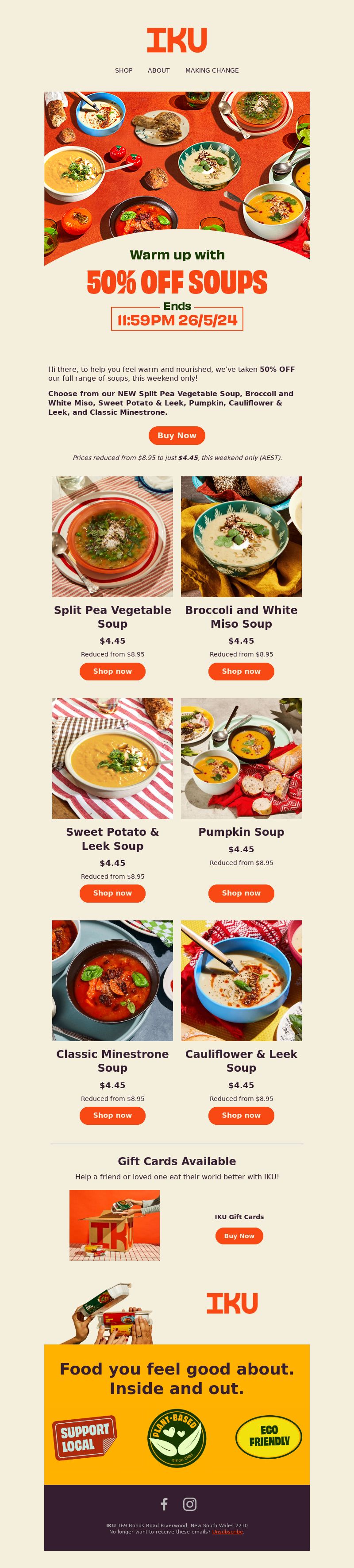Click Buy Now for IKU Gift Cards
The height and width of the screenshot is (1568, 354).
coord(239,1236)
